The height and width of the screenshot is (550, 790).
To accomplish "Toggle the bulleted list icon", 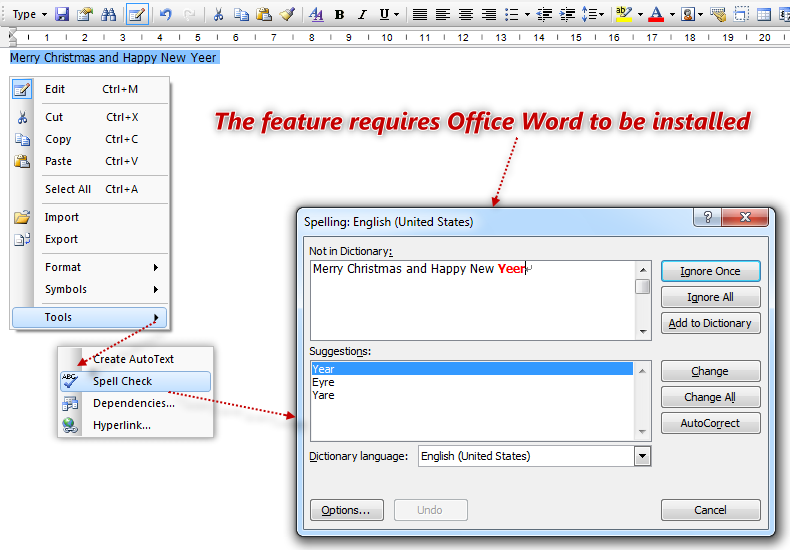I will point(512,14).
